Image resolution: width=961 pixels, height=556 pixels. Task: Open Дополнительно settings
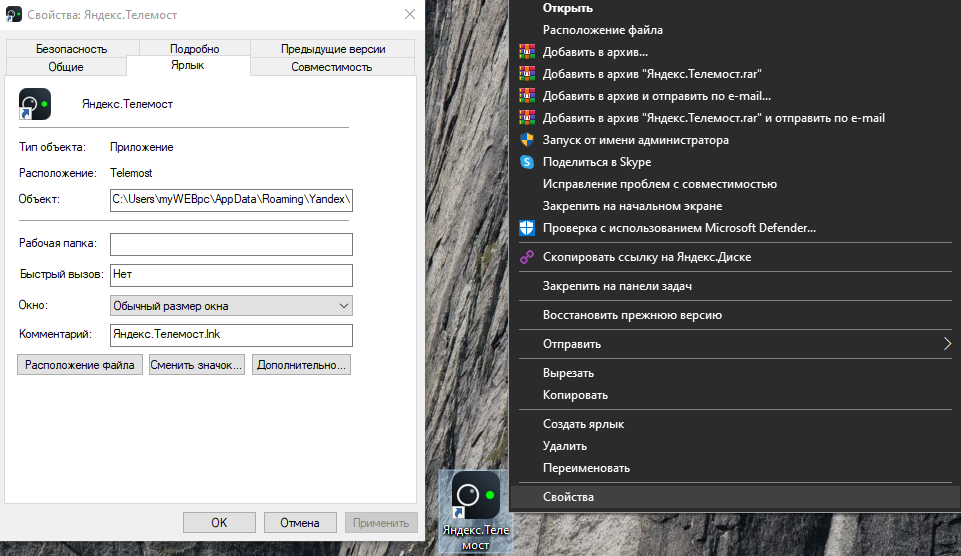tap(302, 365)
